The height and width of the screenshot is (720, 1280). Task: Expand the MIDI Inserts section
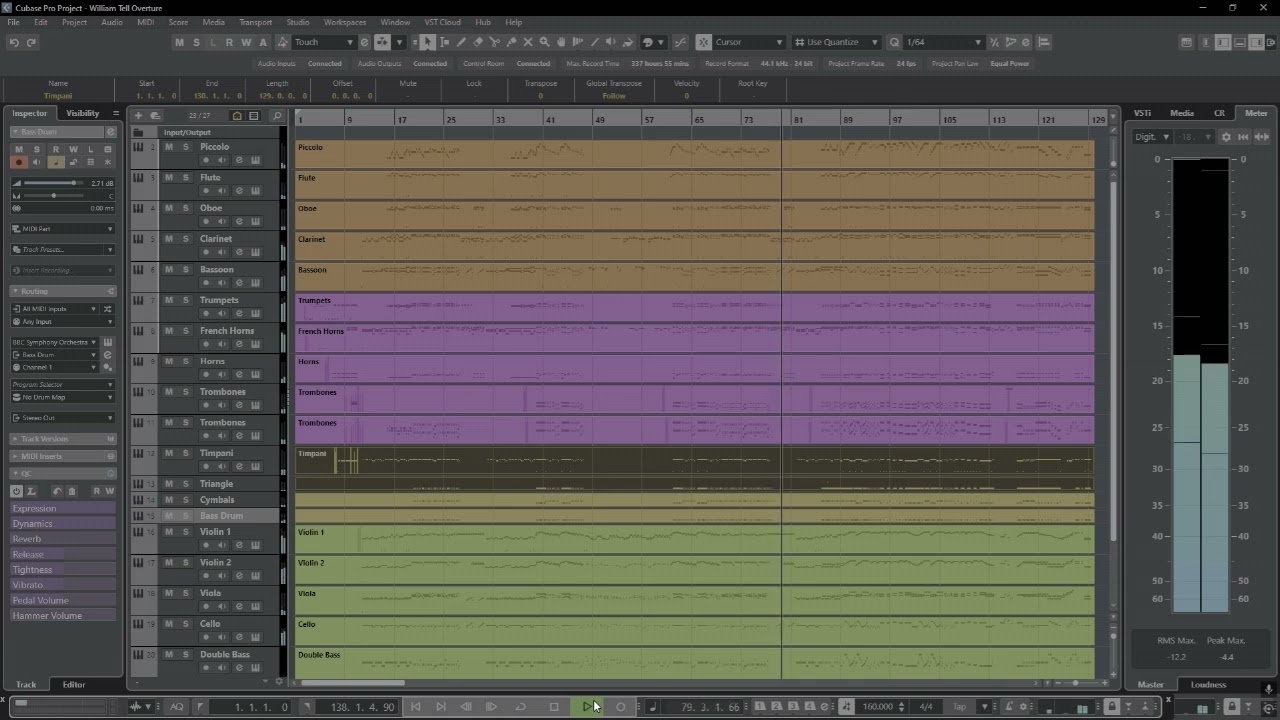click(63, 456)
